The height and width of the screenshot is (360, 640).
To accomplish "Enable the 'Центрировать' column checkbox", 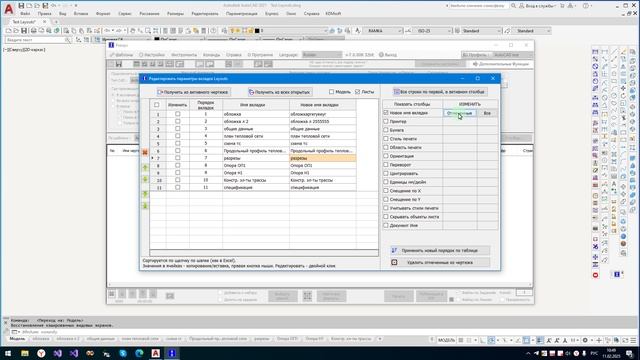I will pyautogui.click(x=386, y=173).
